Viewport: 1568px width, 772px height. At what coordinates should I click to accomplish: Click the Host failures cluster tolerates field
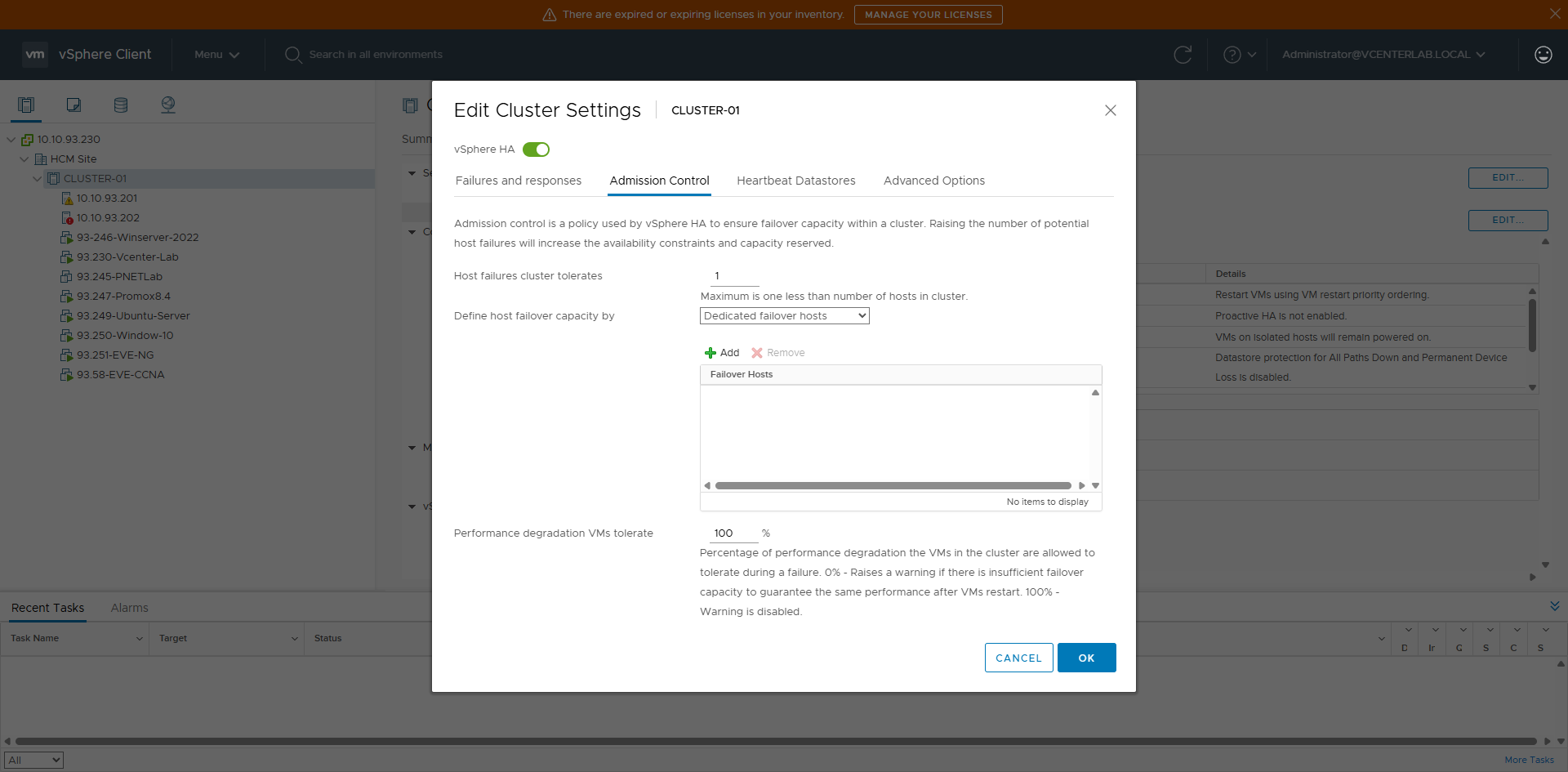tap(733, 276)
